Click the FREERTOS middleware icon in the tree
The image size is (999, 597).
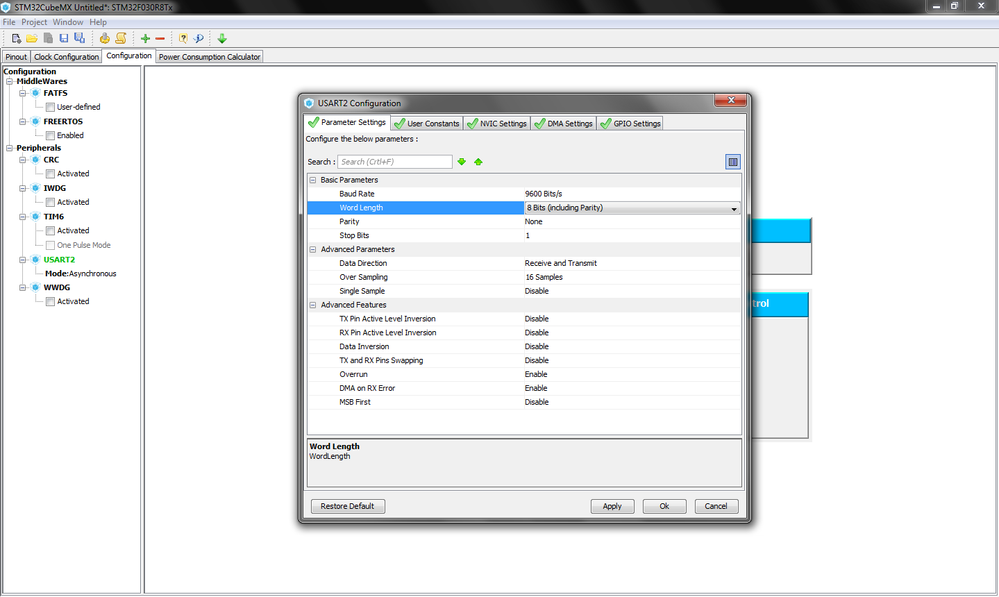[36, 121]
